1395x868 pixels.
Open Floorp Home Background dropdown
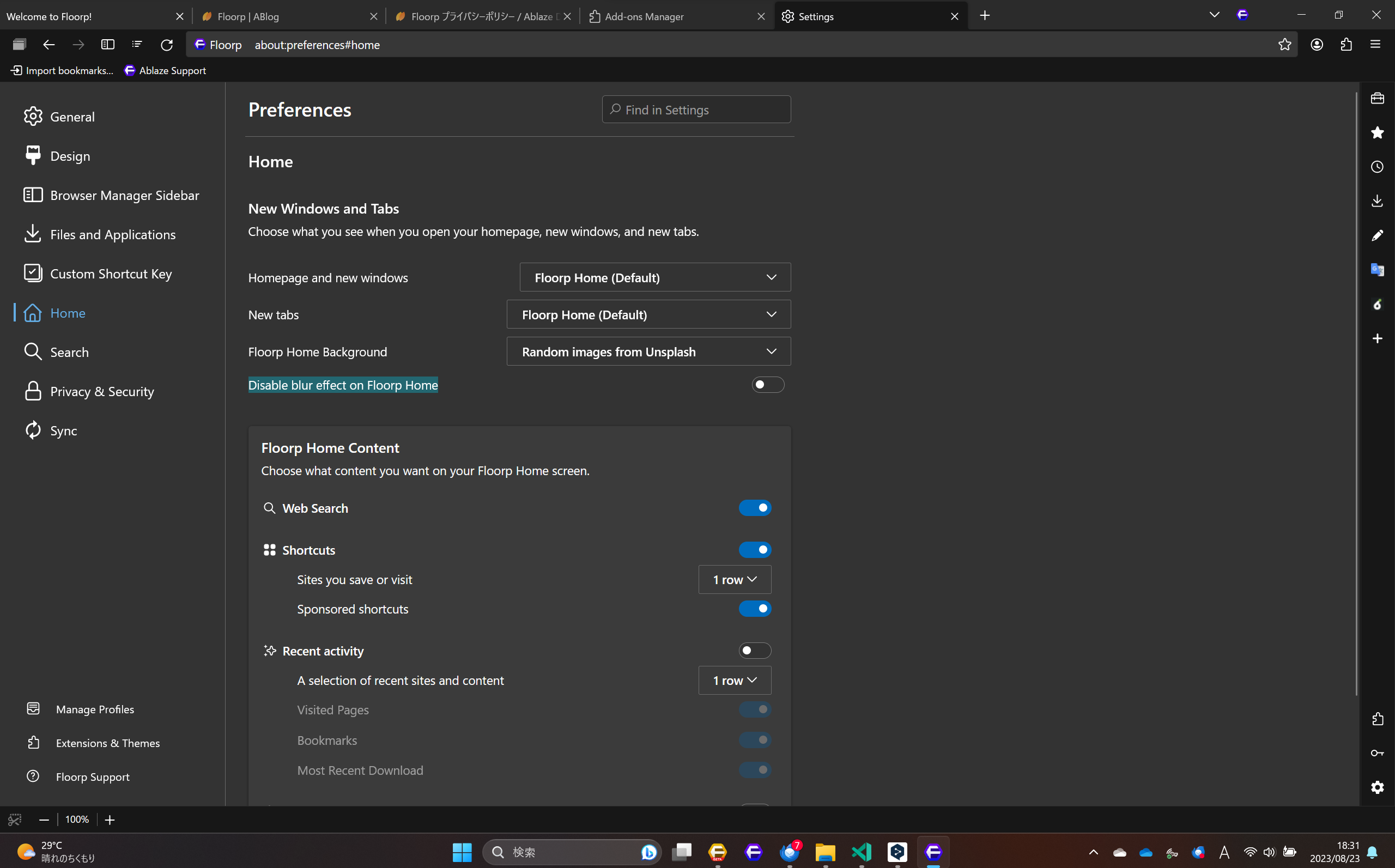point(648,351)
